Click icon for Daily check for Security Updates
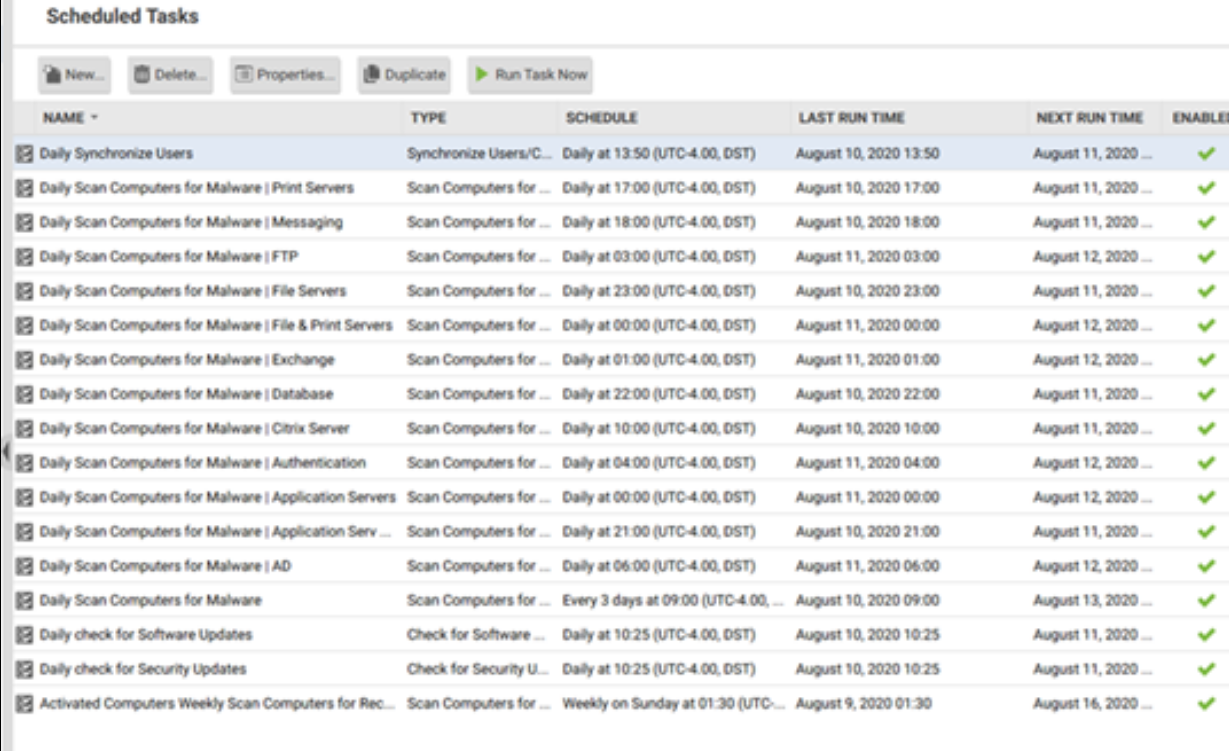This screenshot has width=1229, height=751. coord(25,669)
